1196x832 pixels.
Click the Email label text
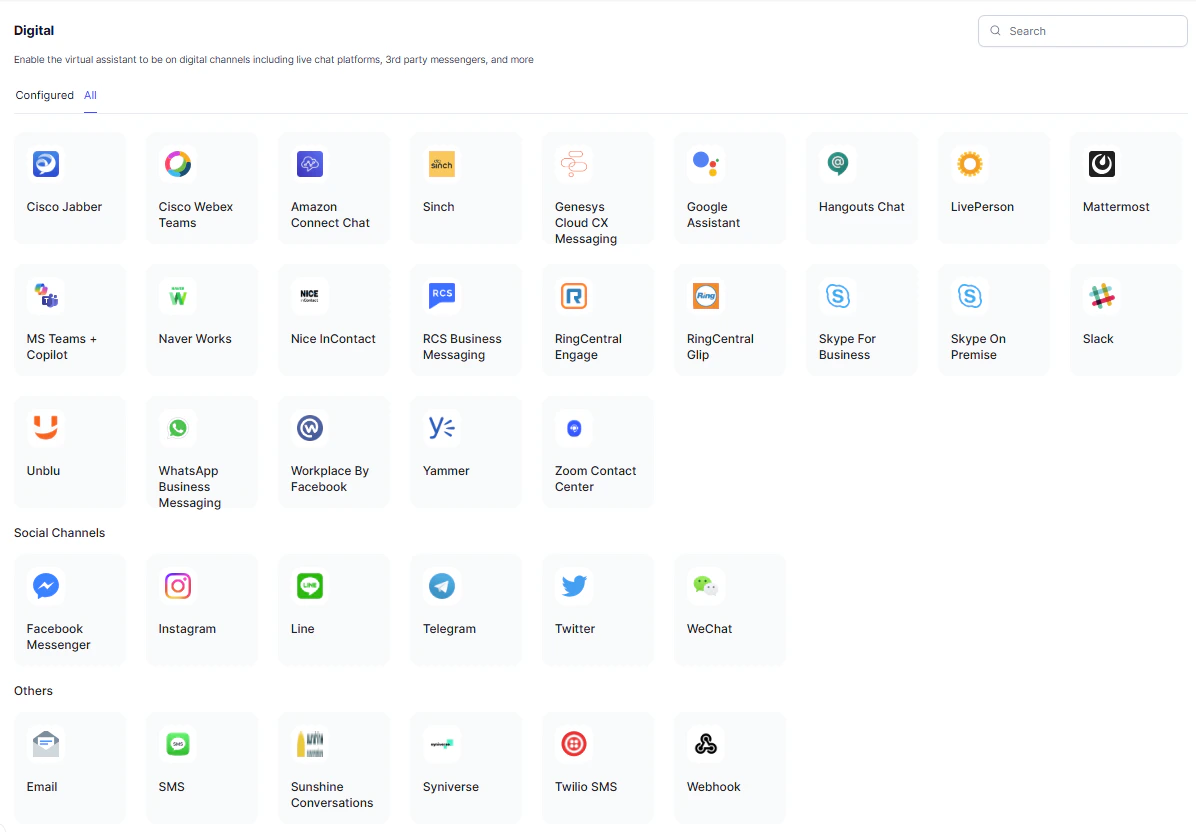pyautogui.click(x=42, y=786)
